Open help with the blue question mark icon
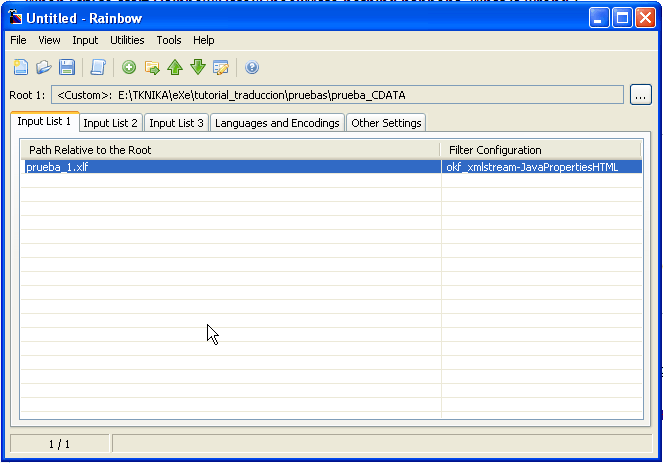 point(252,67)
